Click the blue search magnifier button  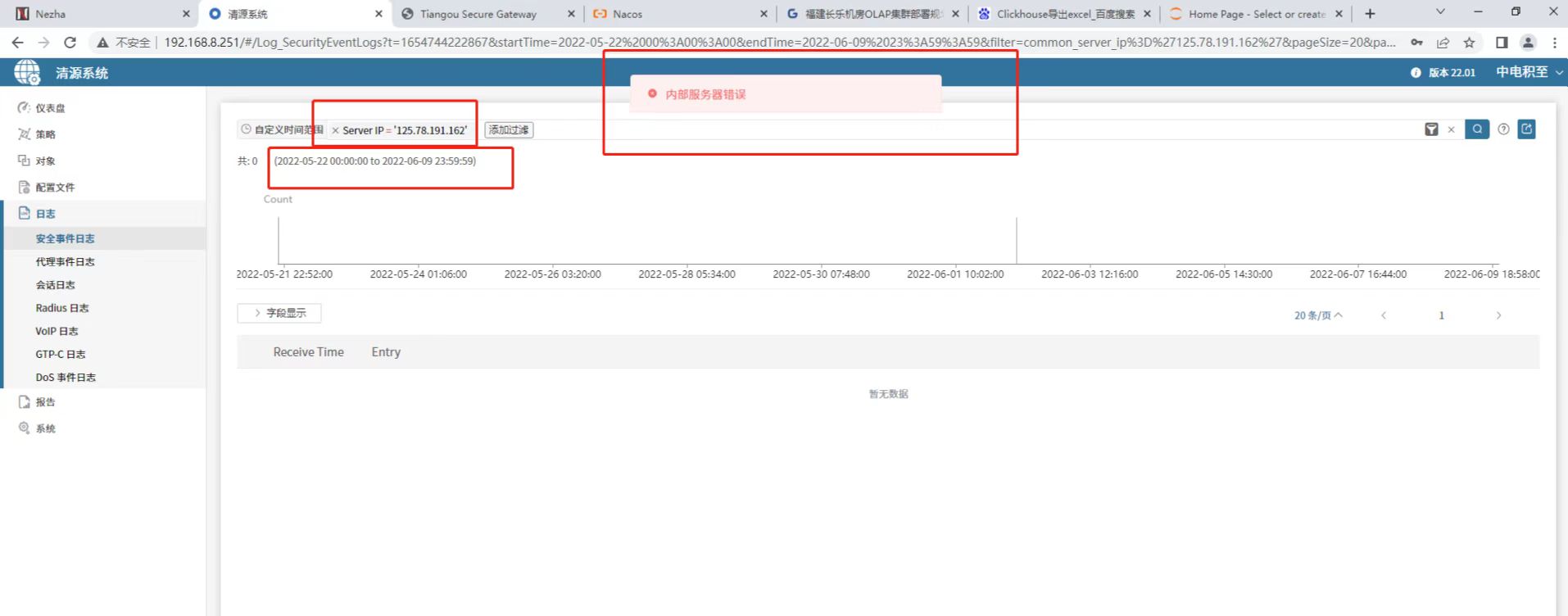click(x=1476, y=129)
